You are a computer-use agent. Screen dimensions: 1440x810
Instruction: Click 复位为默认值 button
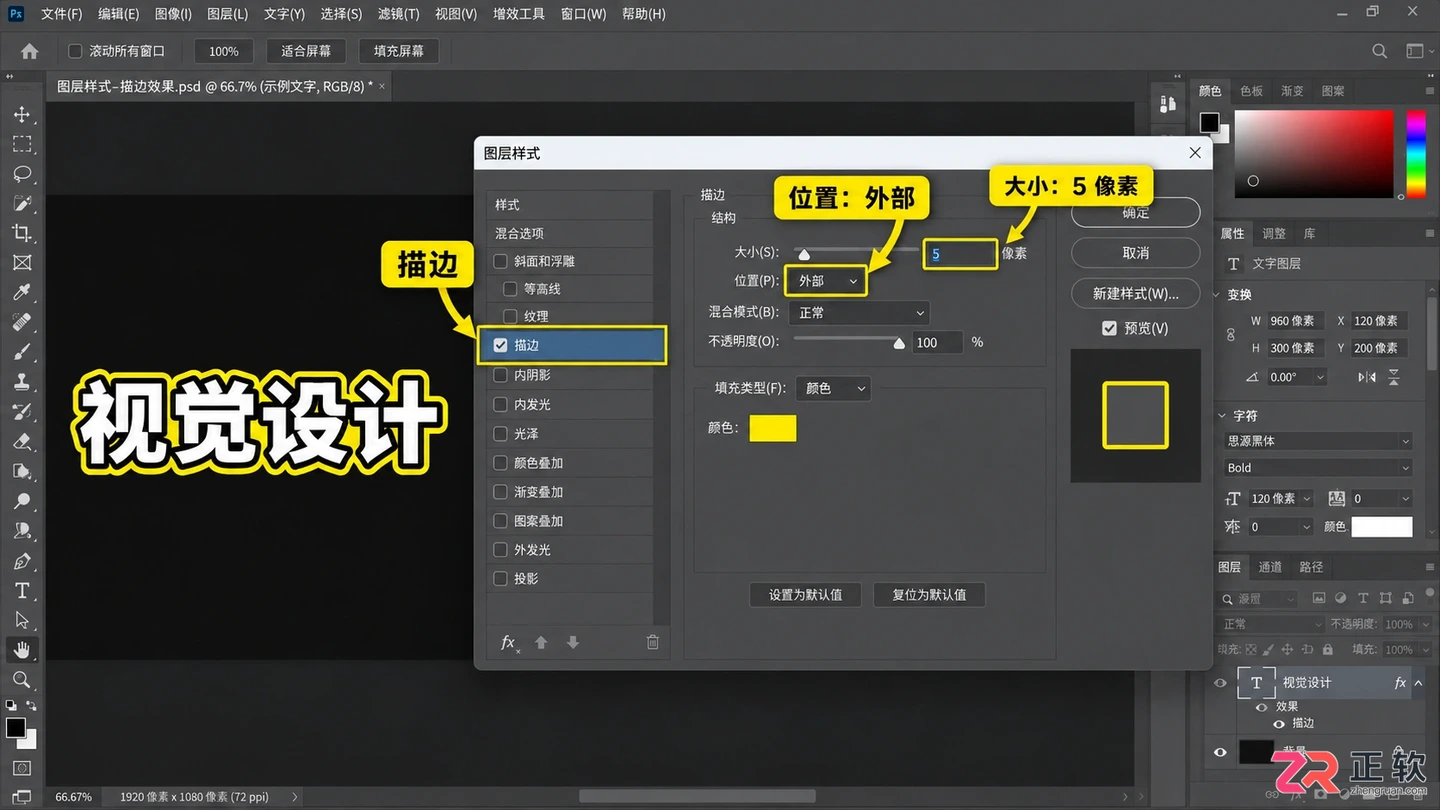click(929, 595)
